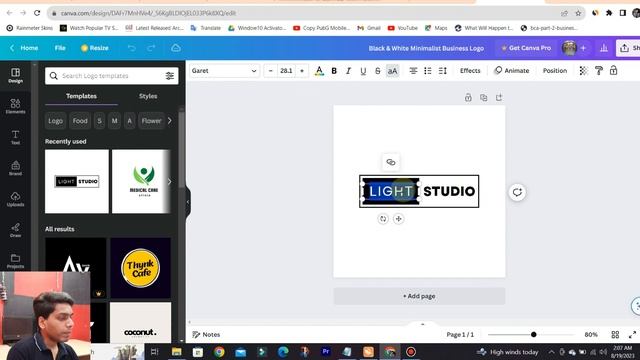Toggle underline formatting
The image size is (640, 360).
click(363, 71)
